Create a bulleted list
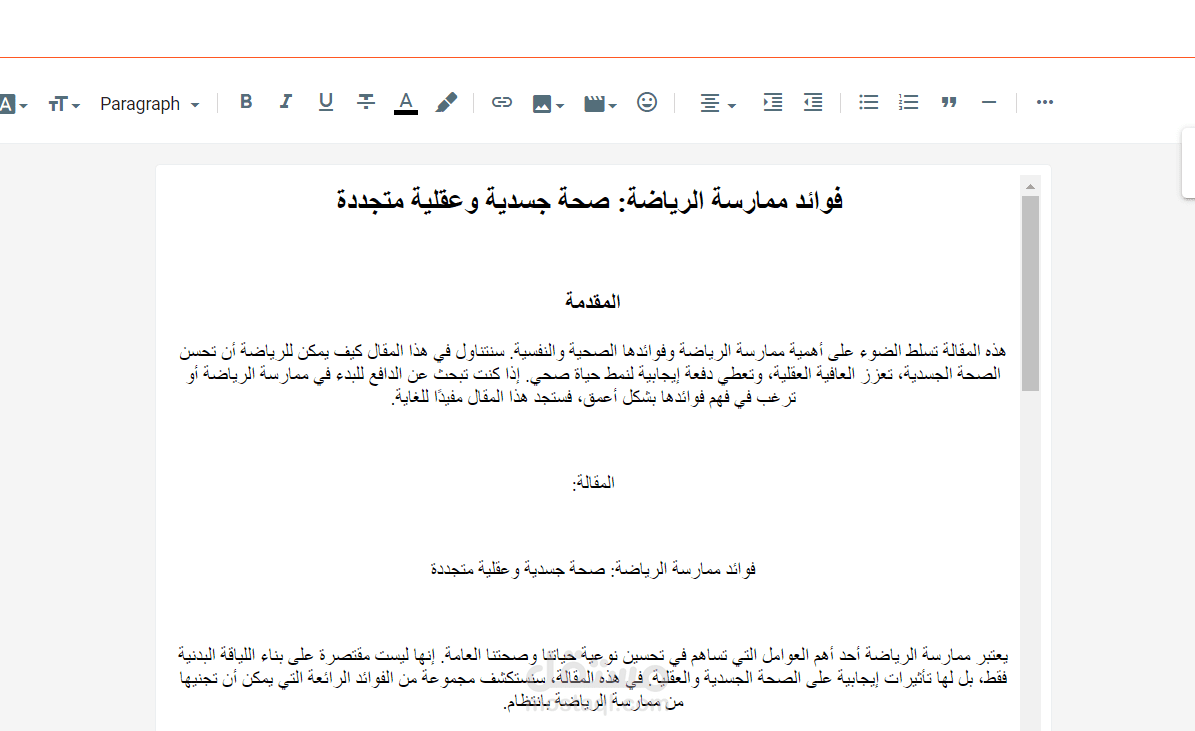This screenshot has height=731, width=1195. tap(868, 102)
